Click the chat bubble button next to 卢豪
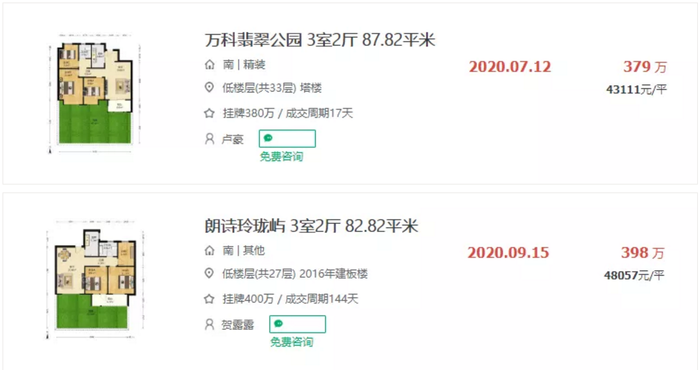 point(287,138)
